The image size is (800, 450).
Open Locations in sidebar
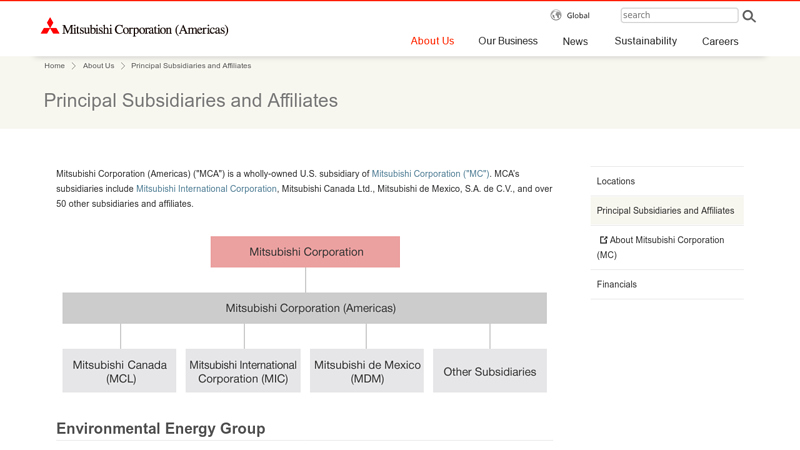(667, 181)
